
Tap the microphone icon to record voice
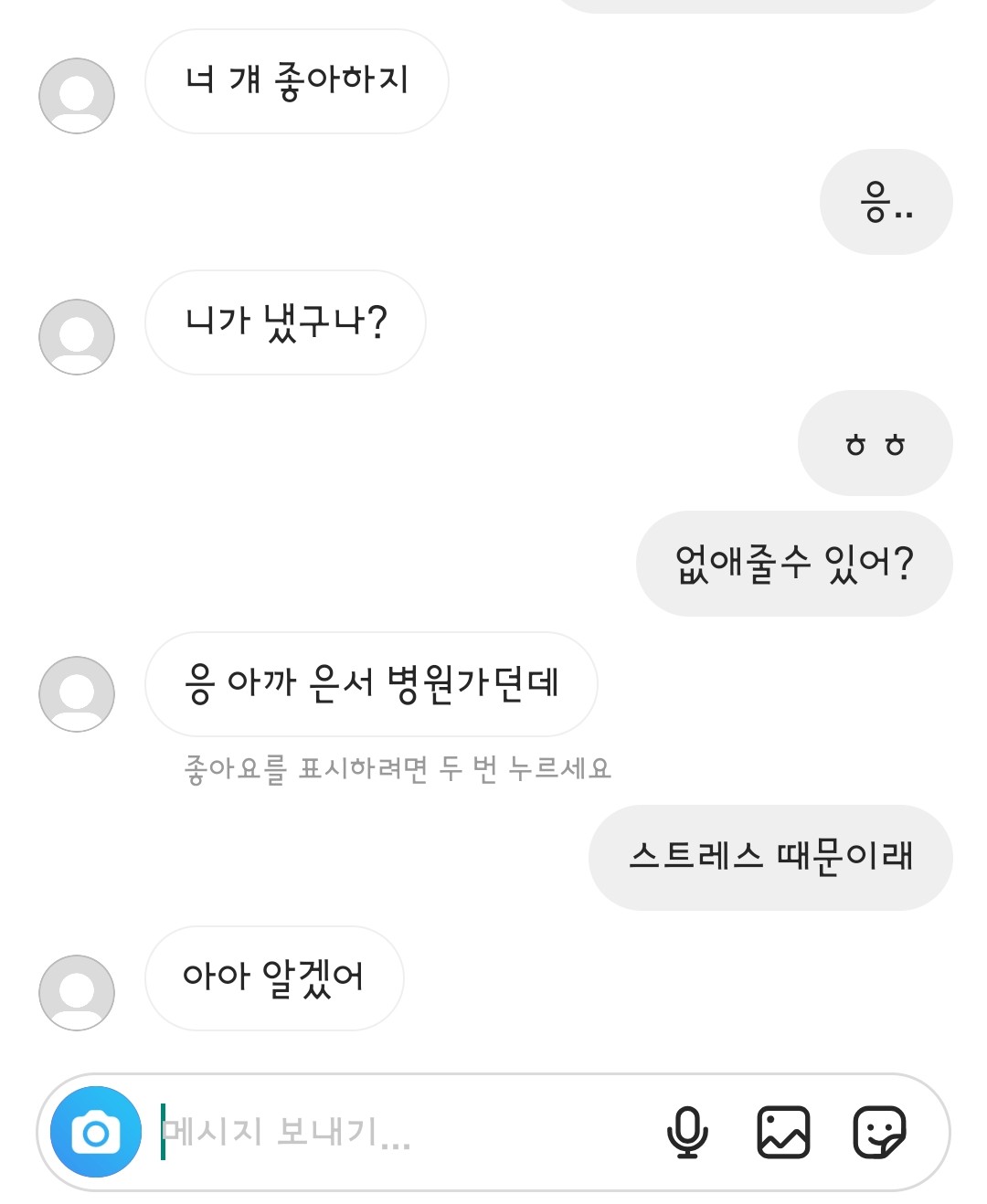687,1132
